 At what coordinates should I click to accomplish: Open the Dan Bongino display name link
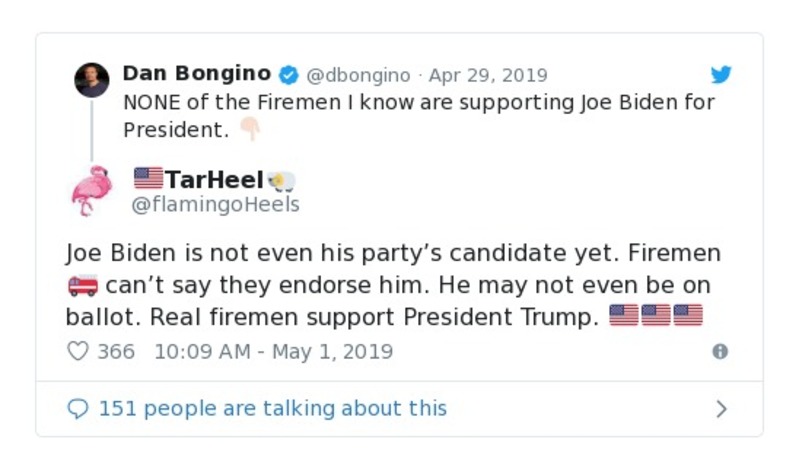[x=196, y=74]
